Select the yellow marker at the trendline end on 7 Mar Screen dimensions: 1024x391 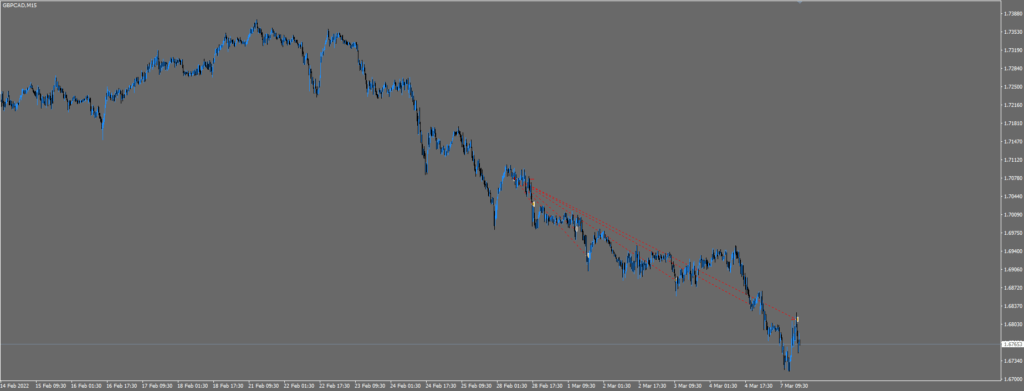pos(798,319)
